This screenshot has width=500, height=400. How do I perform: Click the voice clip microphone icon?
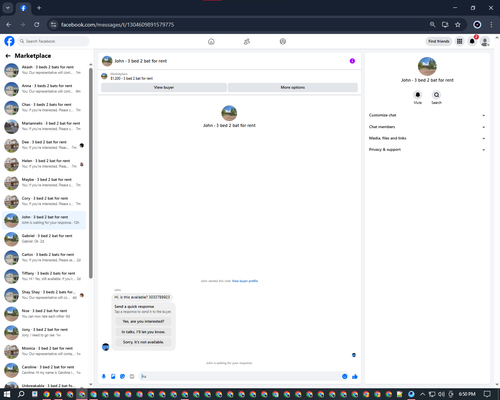tap(104, 376)
